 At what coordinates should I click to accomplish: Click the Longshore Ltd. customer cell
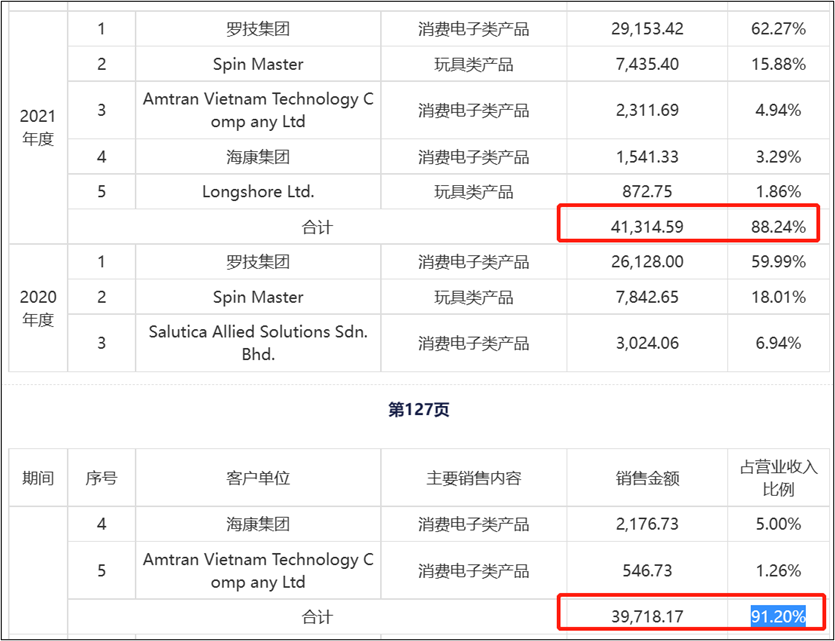pyautogui.click(x=258, y=192)
